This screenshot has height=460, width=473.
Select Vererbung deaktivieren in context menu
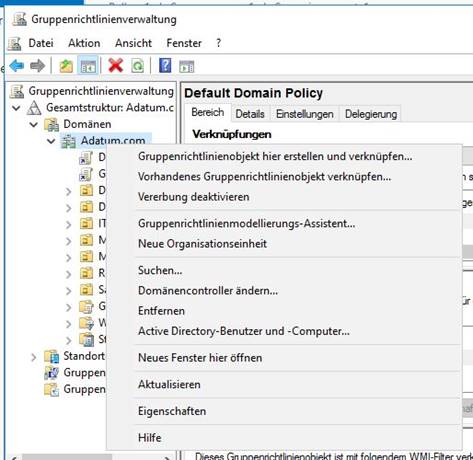coord(194,197)
